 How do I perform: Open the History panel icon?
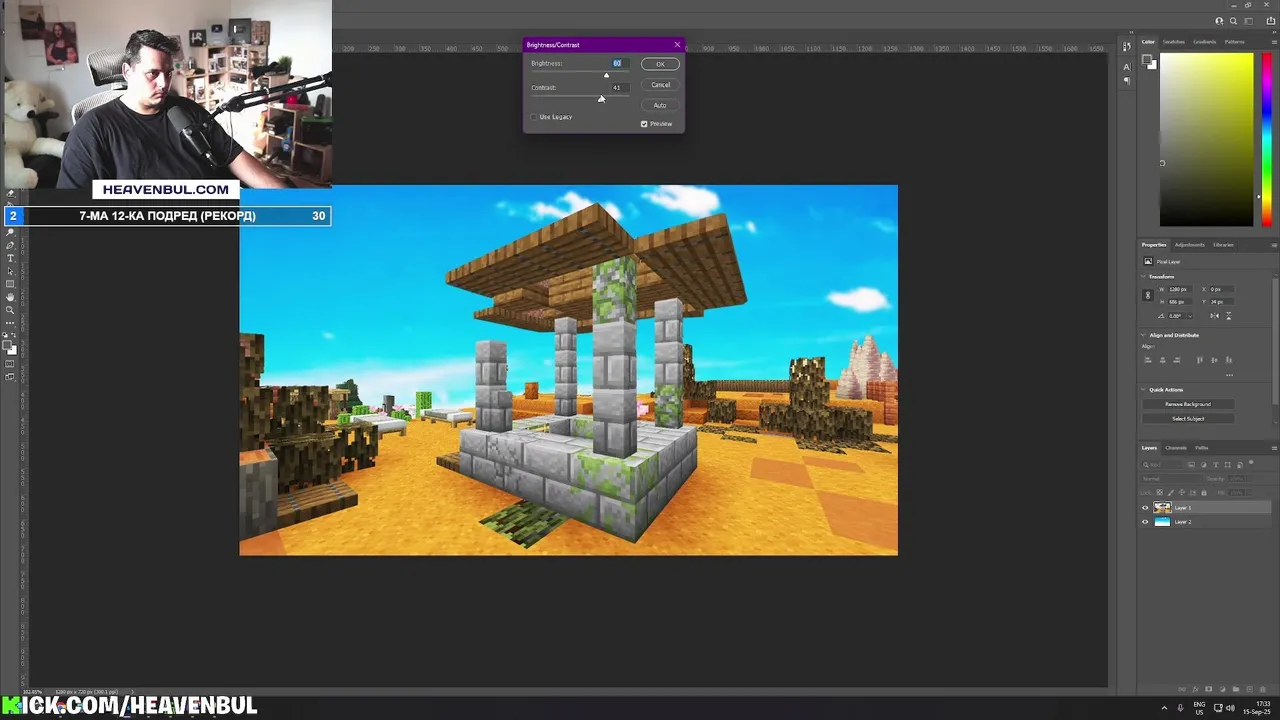pos(1127,46)
